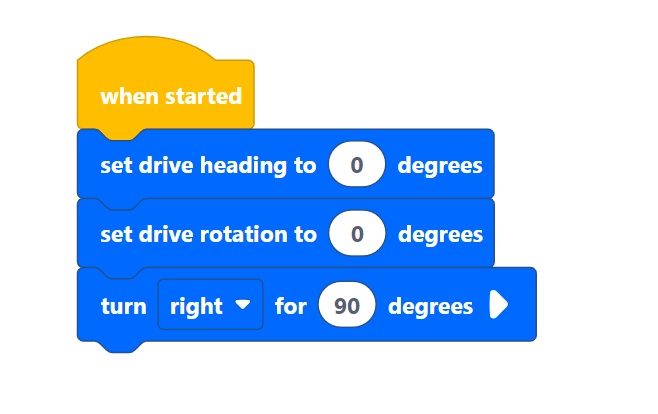
Task: Click the small triangle beside "right"
Action: pos(242,306)
